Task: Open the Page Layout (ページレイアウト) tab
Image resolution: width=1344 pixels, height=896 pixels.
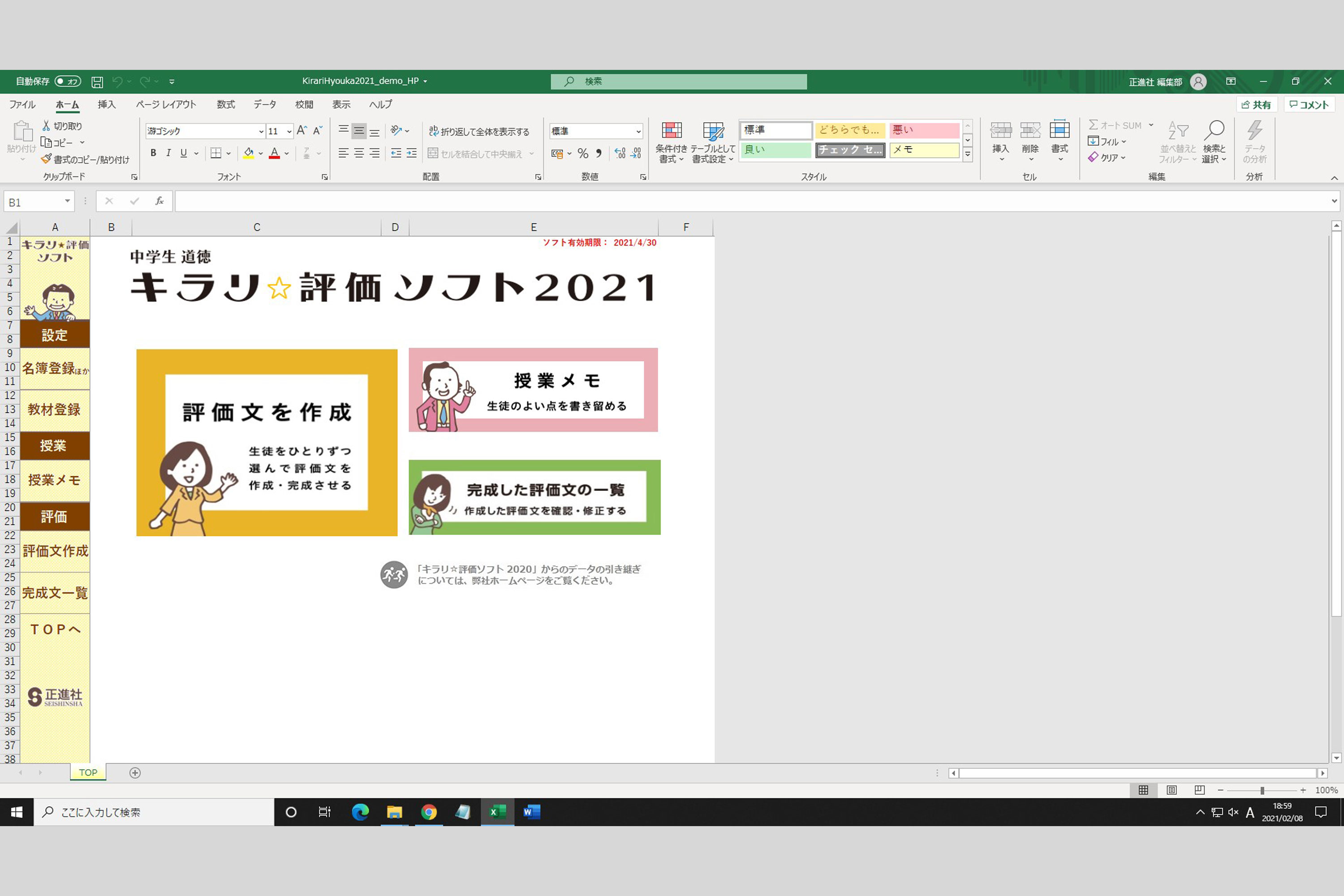Action: (166, 104)
